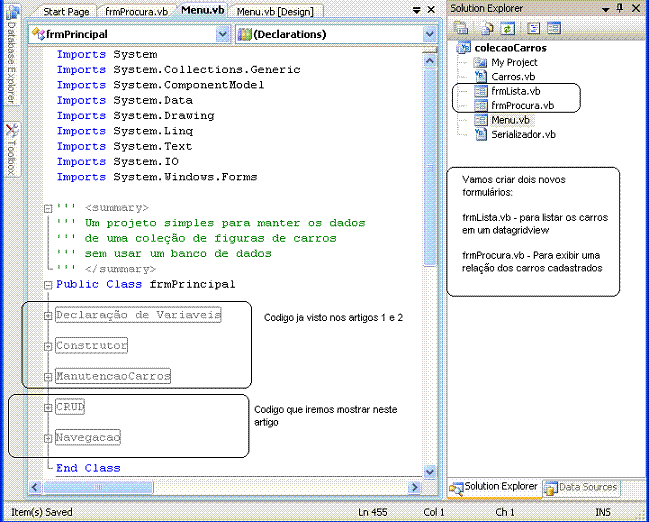This screenshot has width=649, height=522.
Task: Click the 'Imports System.Windows.Forms' line
Action: click(157, 177)
